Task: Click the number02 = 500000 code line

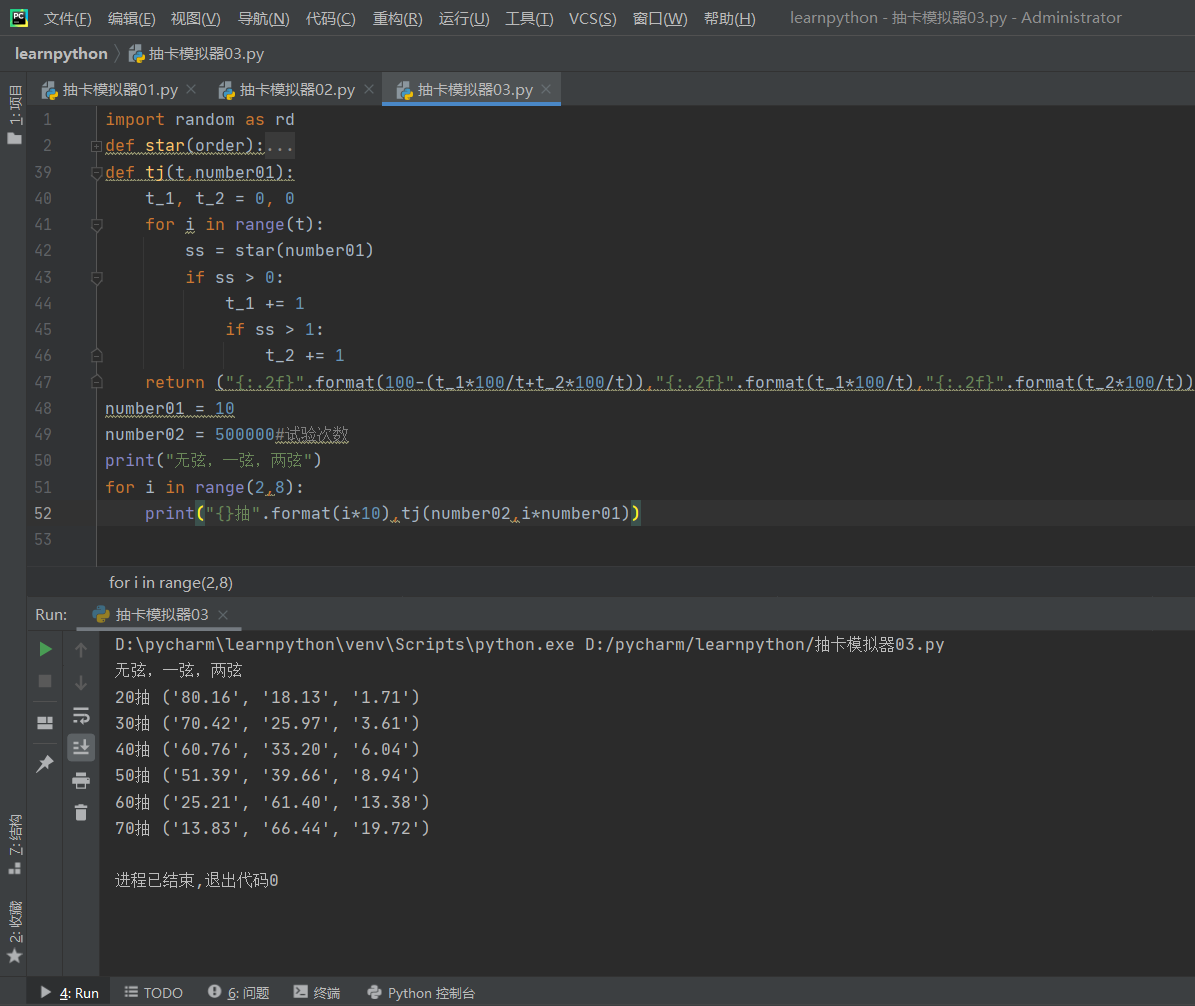Action: pyautogui.click(x=226, y=434)
